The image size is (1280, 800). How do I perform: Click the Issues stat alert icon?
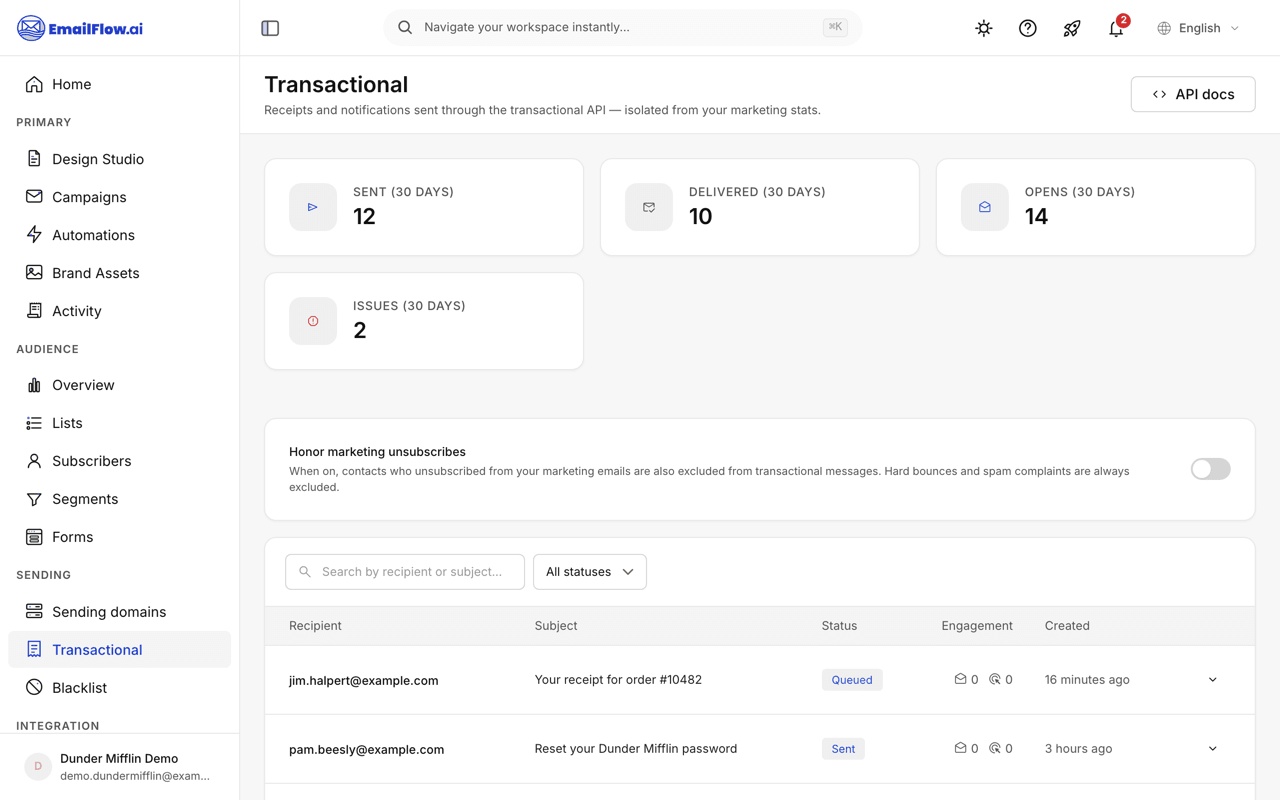click(313, 321)
